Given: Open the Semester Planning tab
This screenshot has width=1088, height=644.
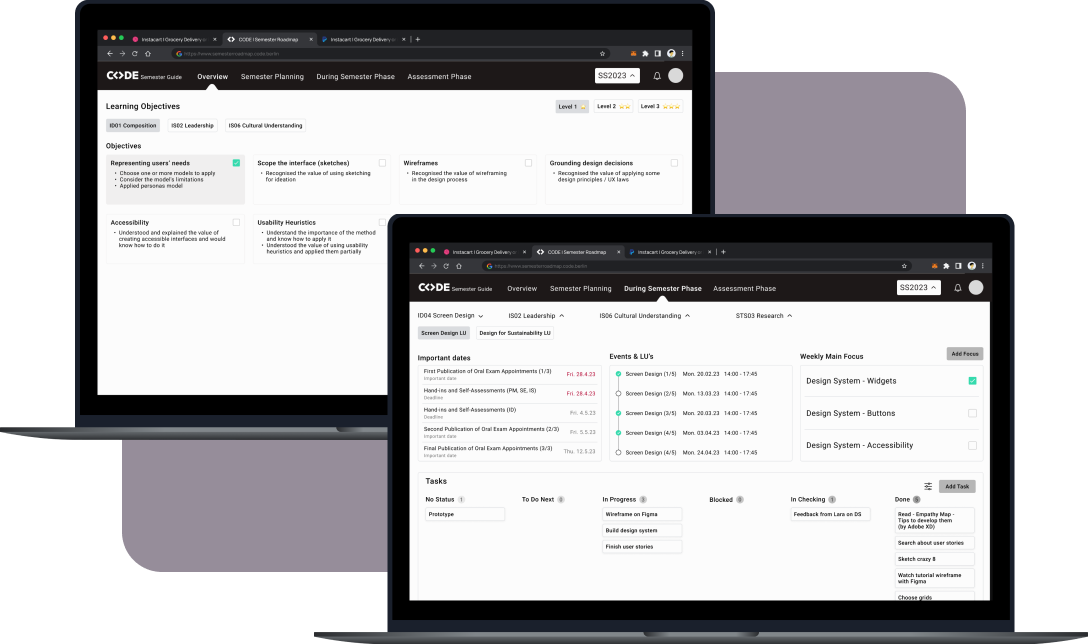Looking at the screenshot, I should 581,288.
